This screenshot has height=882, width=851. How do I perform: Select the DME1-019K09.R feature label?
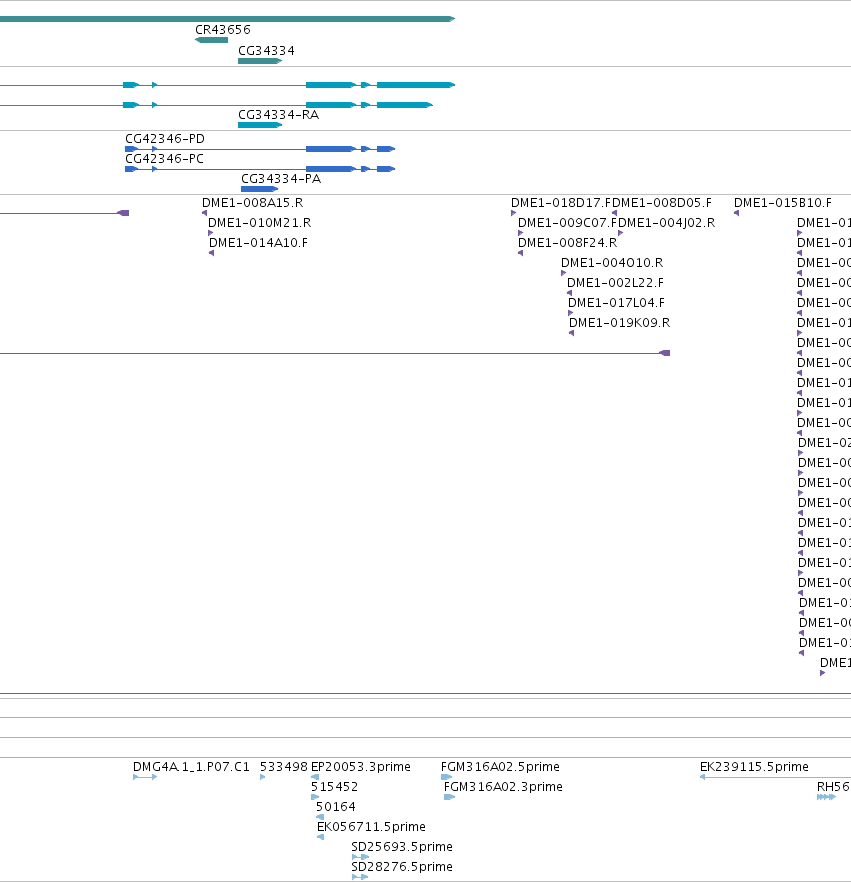click(x=620, y=323)
